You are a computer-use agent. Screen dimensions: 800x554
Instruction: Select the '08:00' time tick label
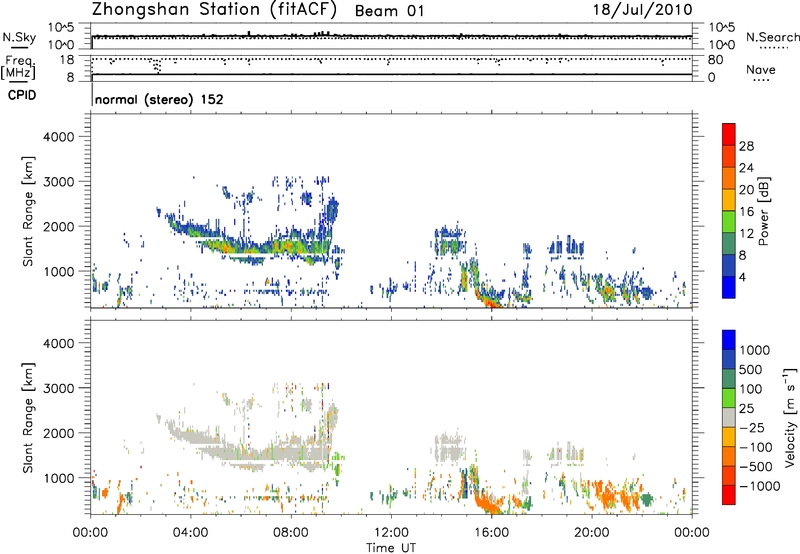(291, 533)
